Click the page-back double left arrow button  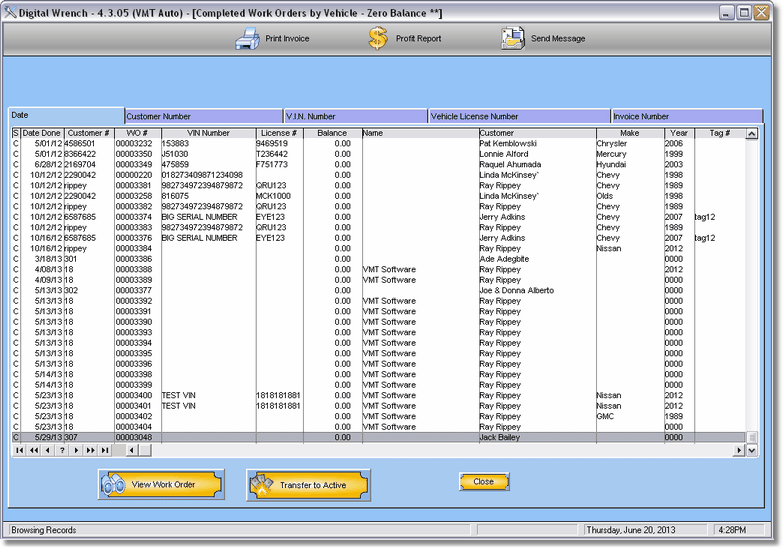[33, 450]
